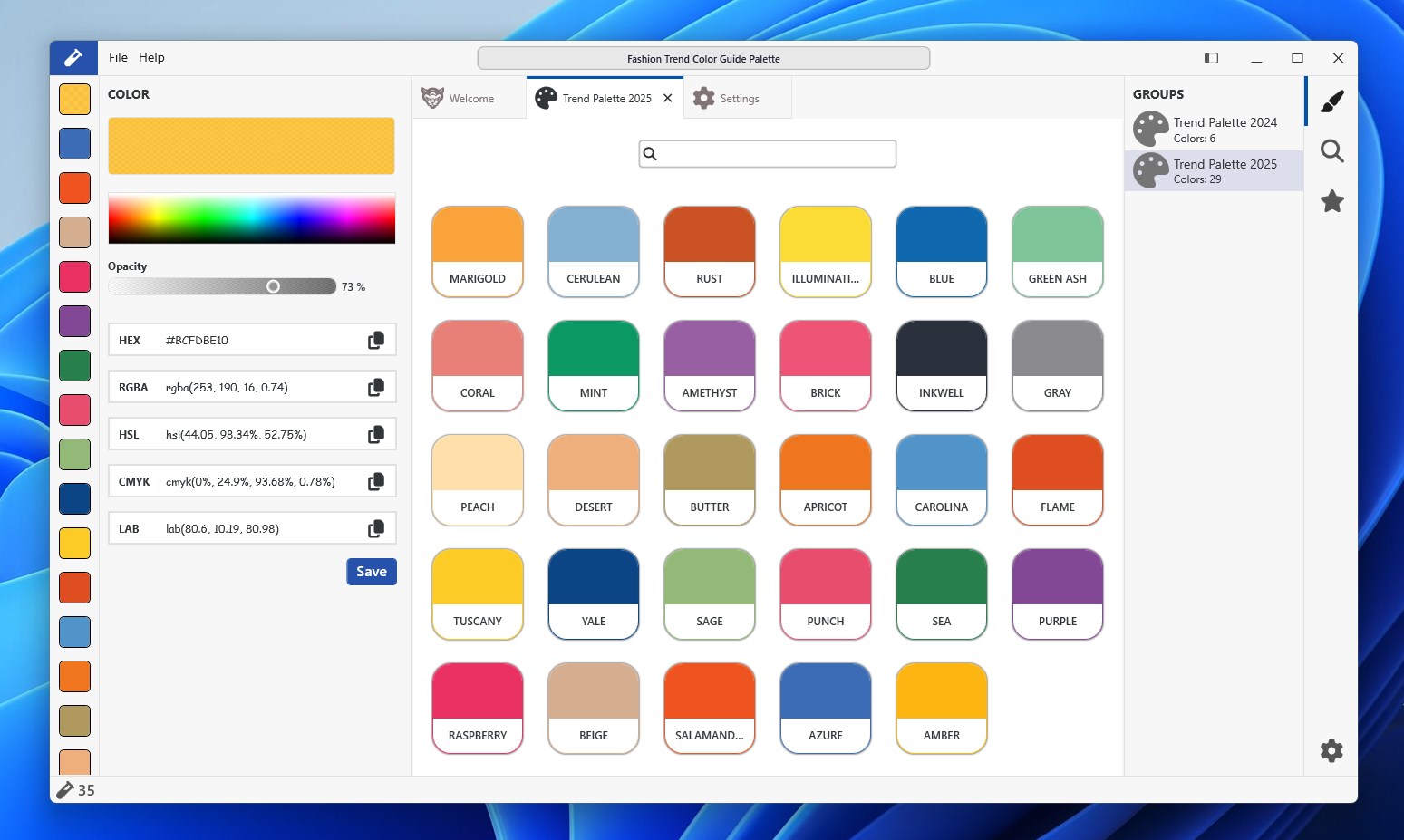Choose the Gray color card

(x=1058, y=366)
